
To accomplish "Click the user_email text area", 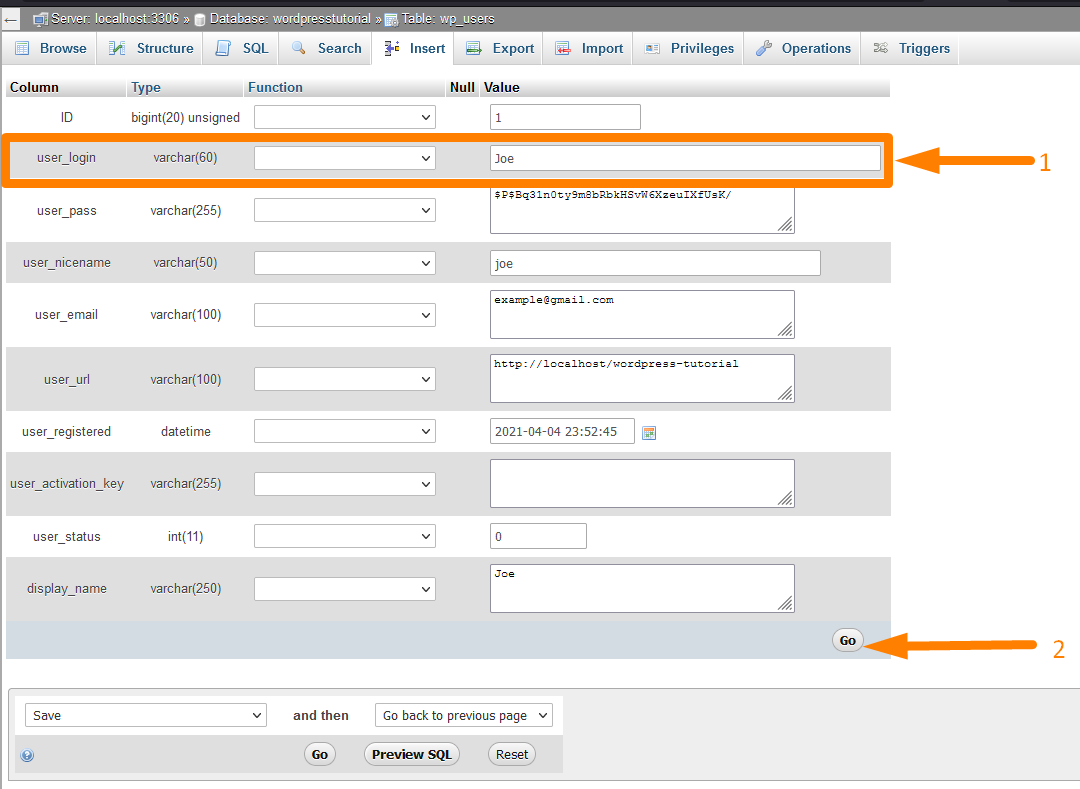I will 642,315.
